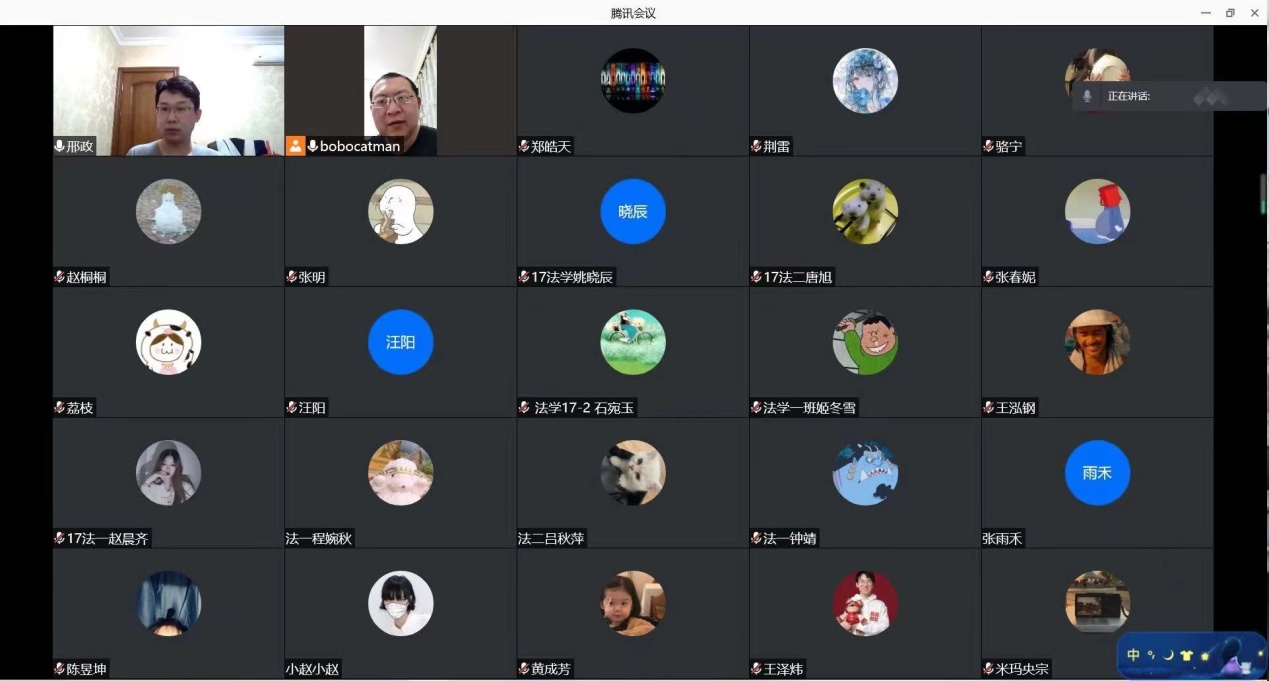1269x681 pixels.
Task: Click muted mic icon next to 荆雷
Action: pyautogui.click(x=757, y=146)
